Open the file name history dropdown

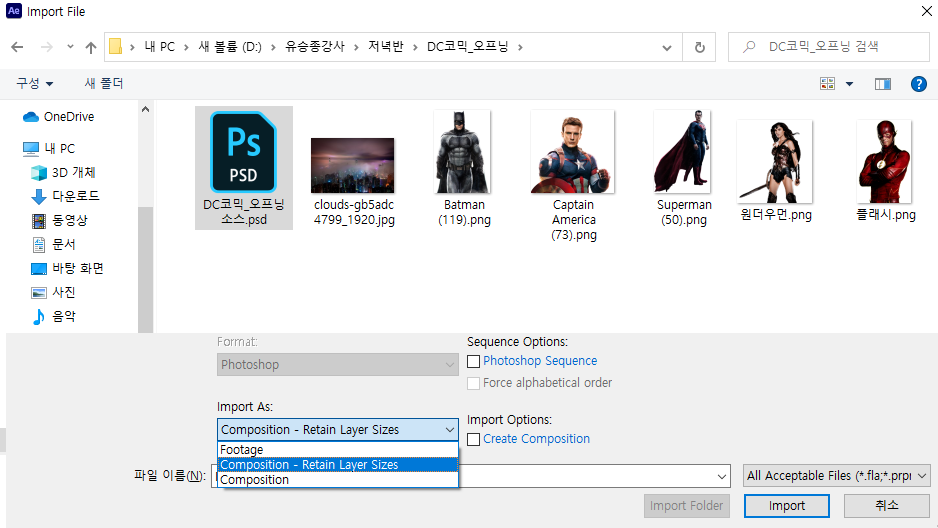pos(721,477)
